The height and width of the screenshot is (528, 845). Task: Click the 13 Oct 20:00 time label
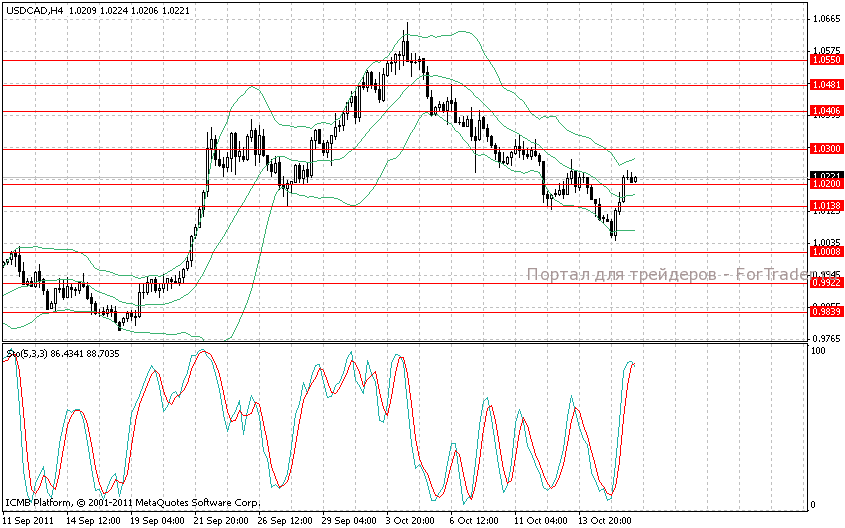605,520
